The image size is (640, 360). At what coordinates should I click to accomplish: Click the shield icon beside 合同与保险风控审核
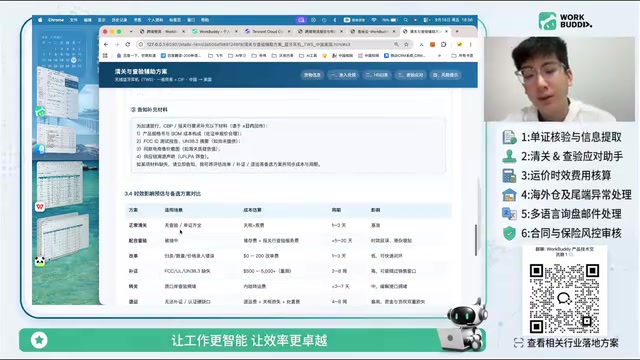pos(509,233)
